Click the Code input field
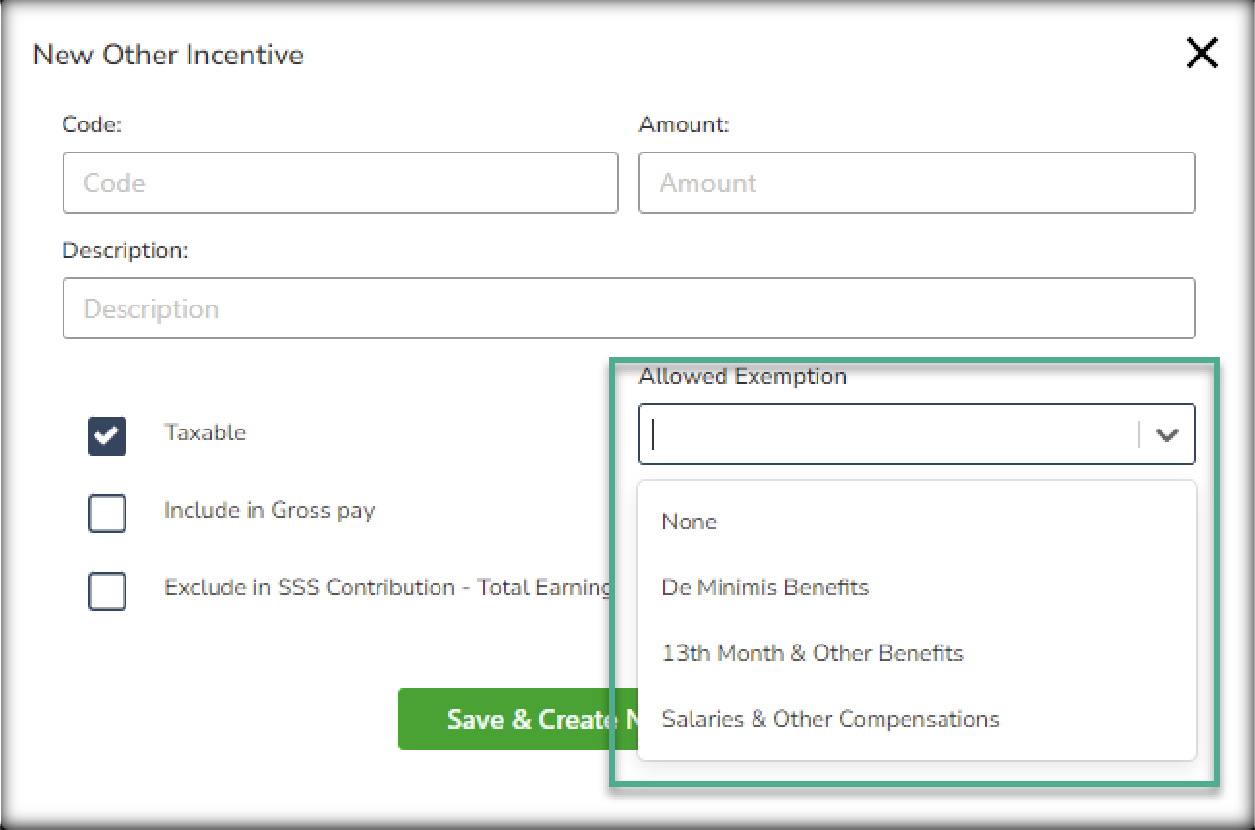 tap(340, 183)
